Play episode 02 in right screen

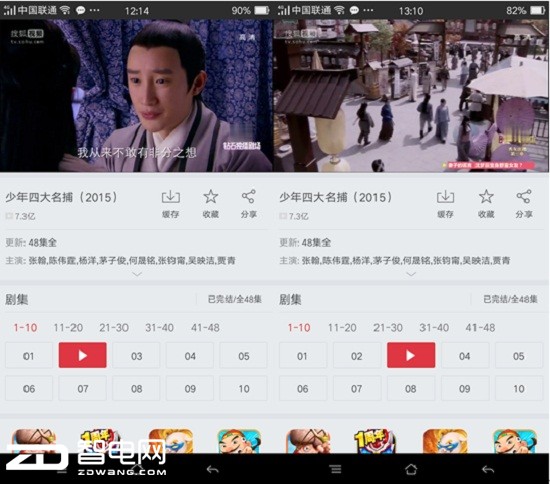[357, 356]
